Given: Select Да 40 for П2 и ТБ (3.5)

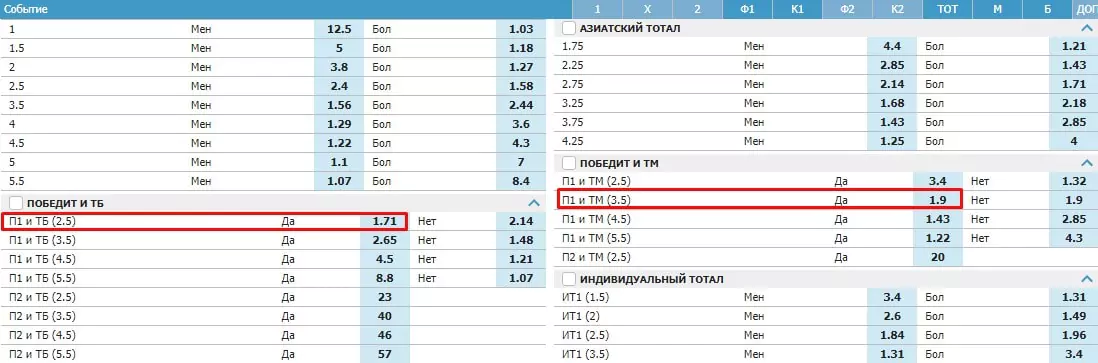Looking at the screenshot, I should point(384,316).
